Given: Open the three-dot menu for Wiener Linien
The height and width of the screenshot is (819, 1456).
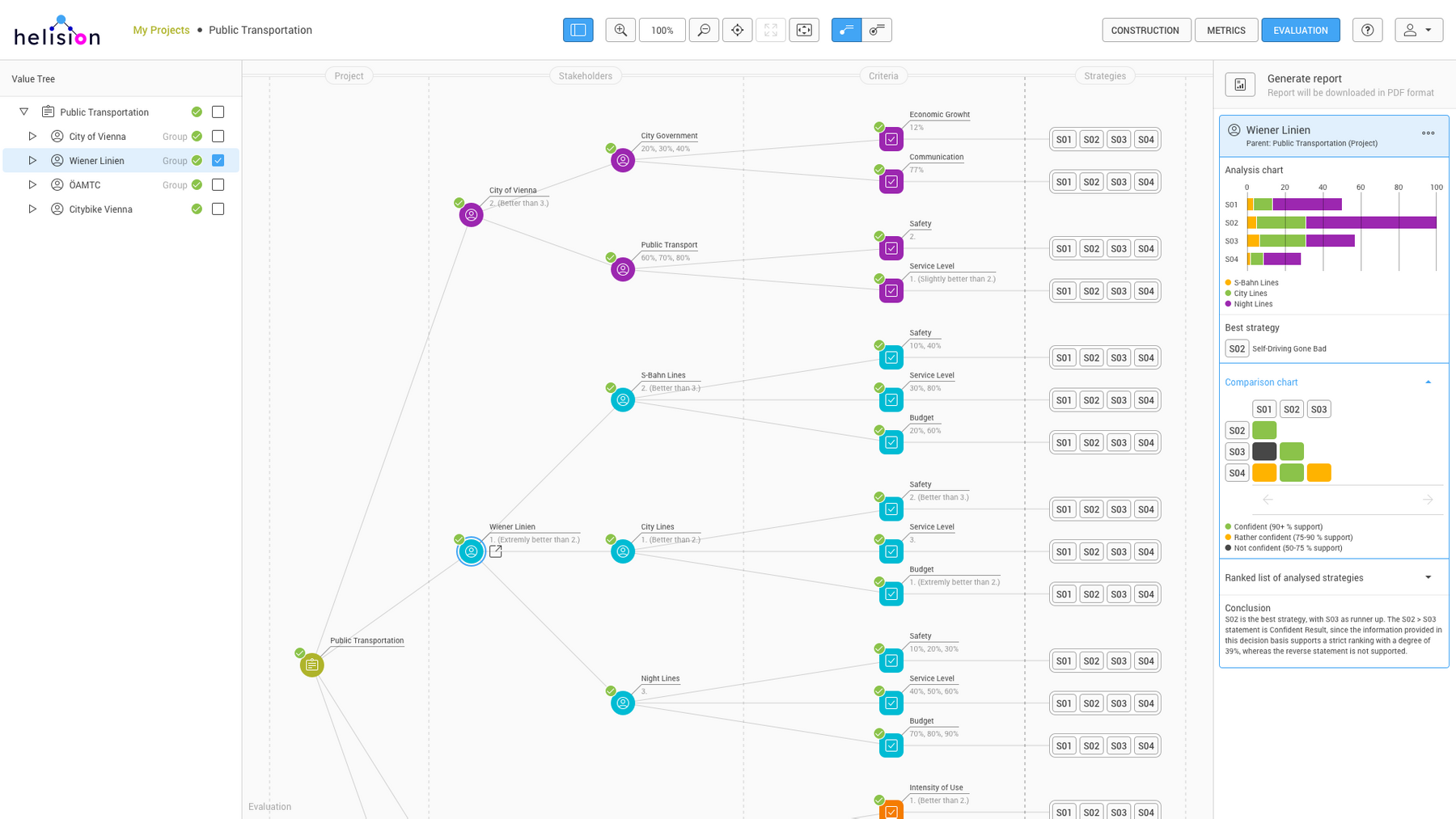Looking at the screenshot, I should click(1428, 133).
